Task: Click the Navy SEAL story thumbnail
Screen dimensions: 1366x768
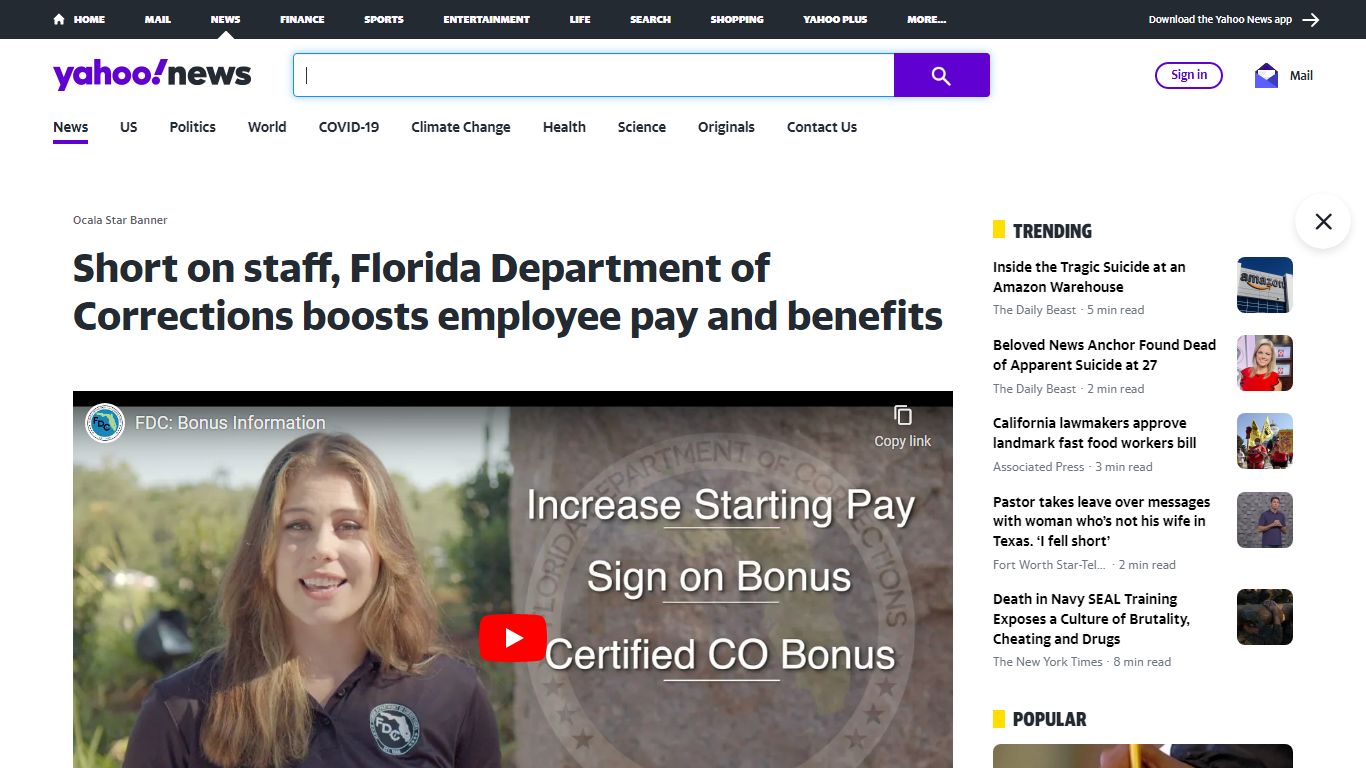Action: click(x=1265, y=617)
